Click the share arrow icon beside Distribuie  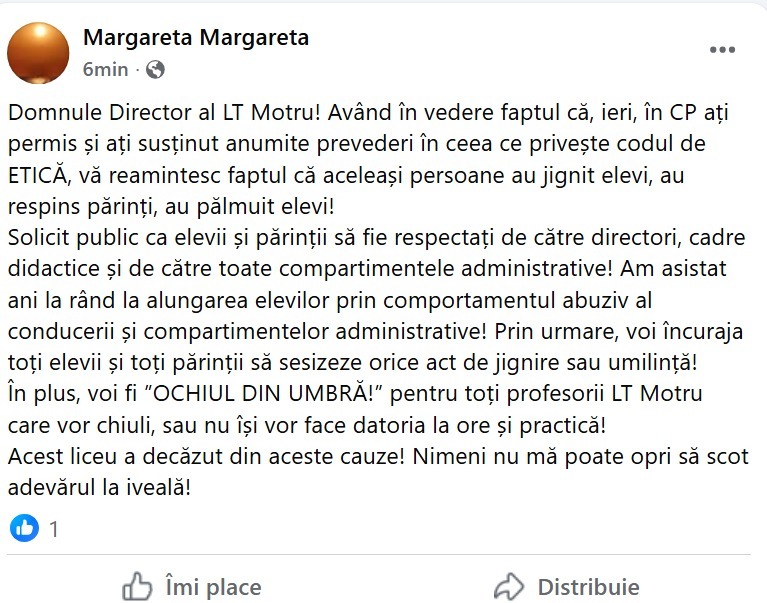pyautogui.click(x=509, y=586)
